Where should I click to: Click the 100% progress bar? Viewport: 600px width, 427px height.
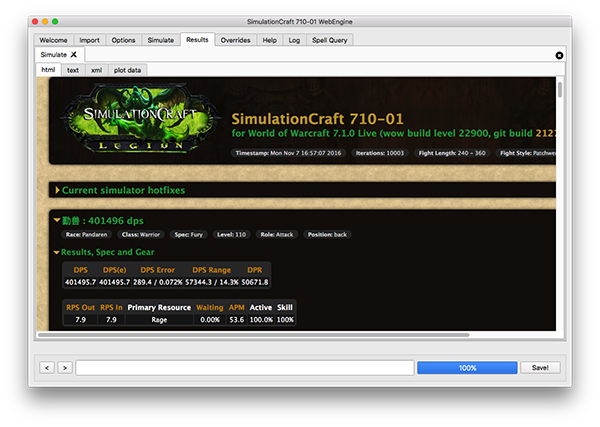[x=467, y=368]
